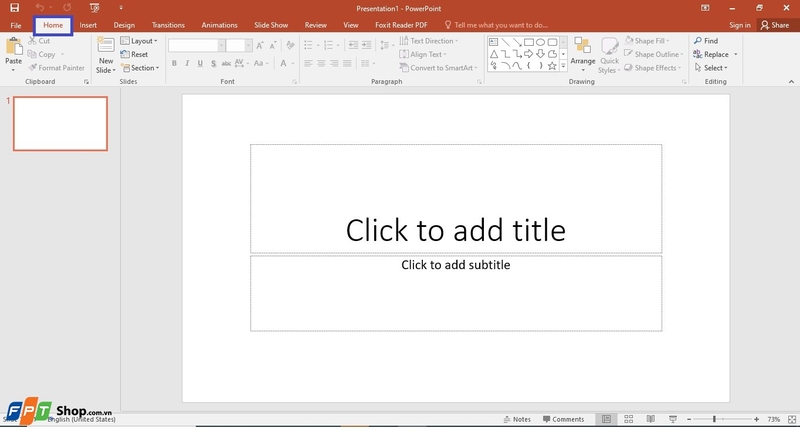Viewport: 800px width, 431px height.
Task: Click the Zoom Out minus button
Action: click(689, 419)
